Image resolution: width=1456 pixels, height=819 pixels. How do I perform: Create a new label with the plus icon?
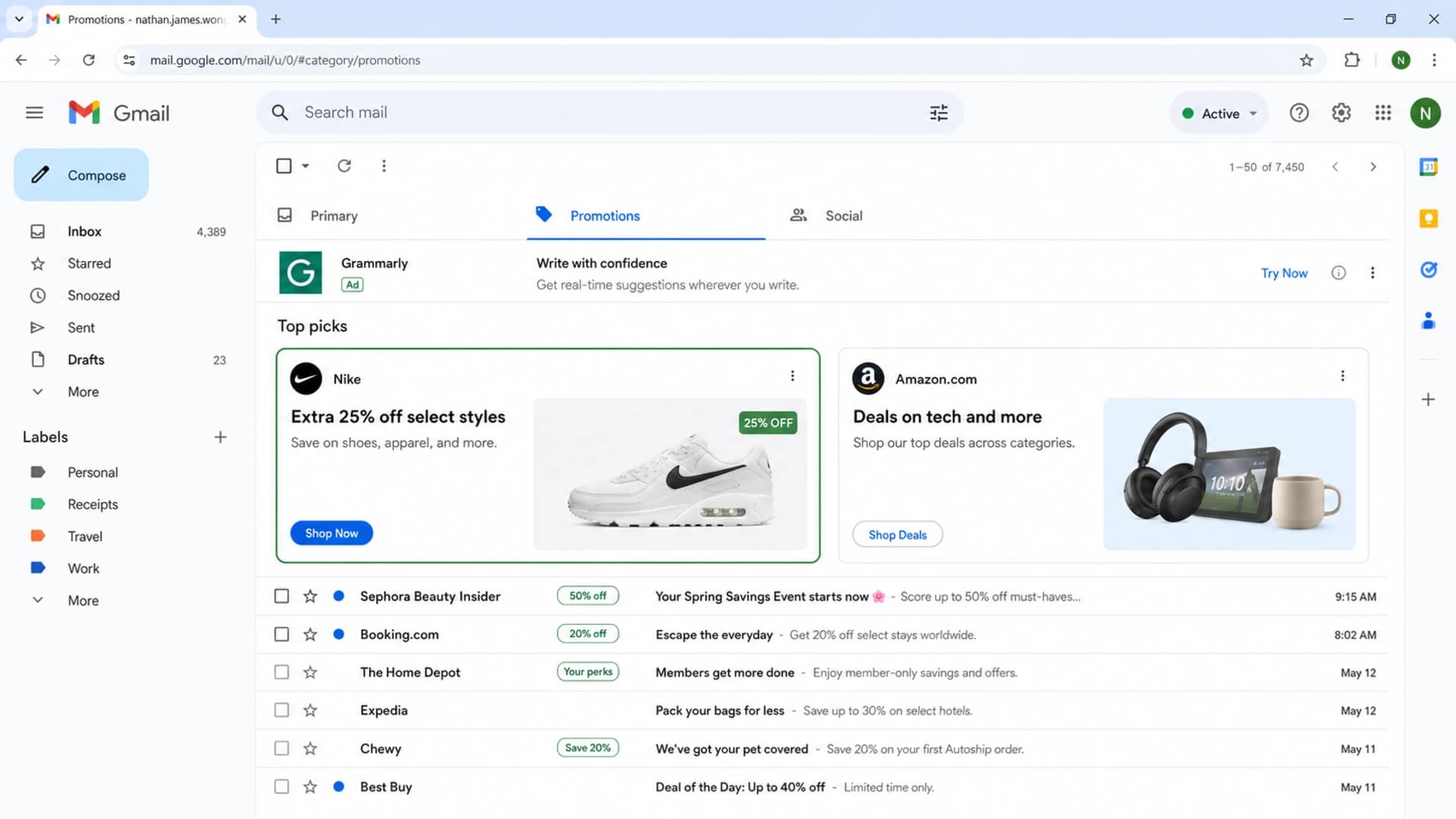(220, 438)
